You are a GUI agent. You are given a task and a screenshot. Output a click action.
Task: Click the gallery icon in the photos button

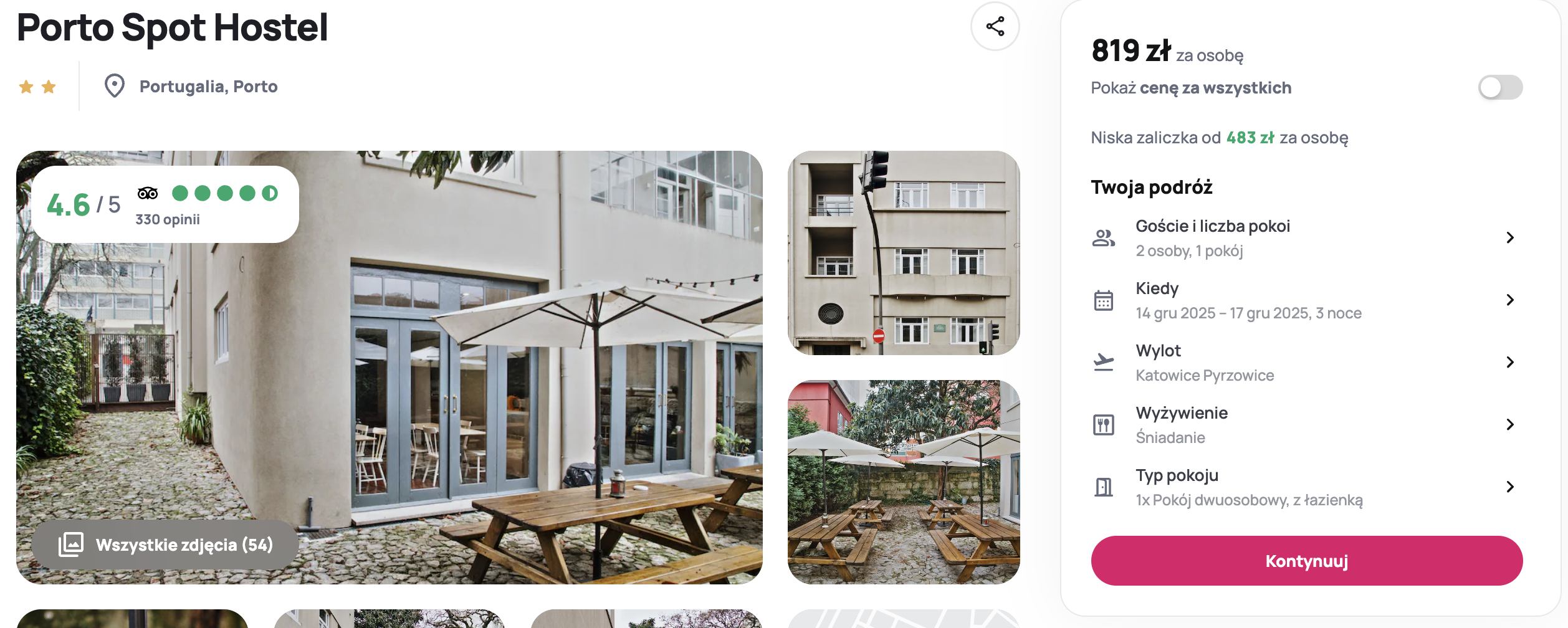pyautogui.click(x=71, y=545)
